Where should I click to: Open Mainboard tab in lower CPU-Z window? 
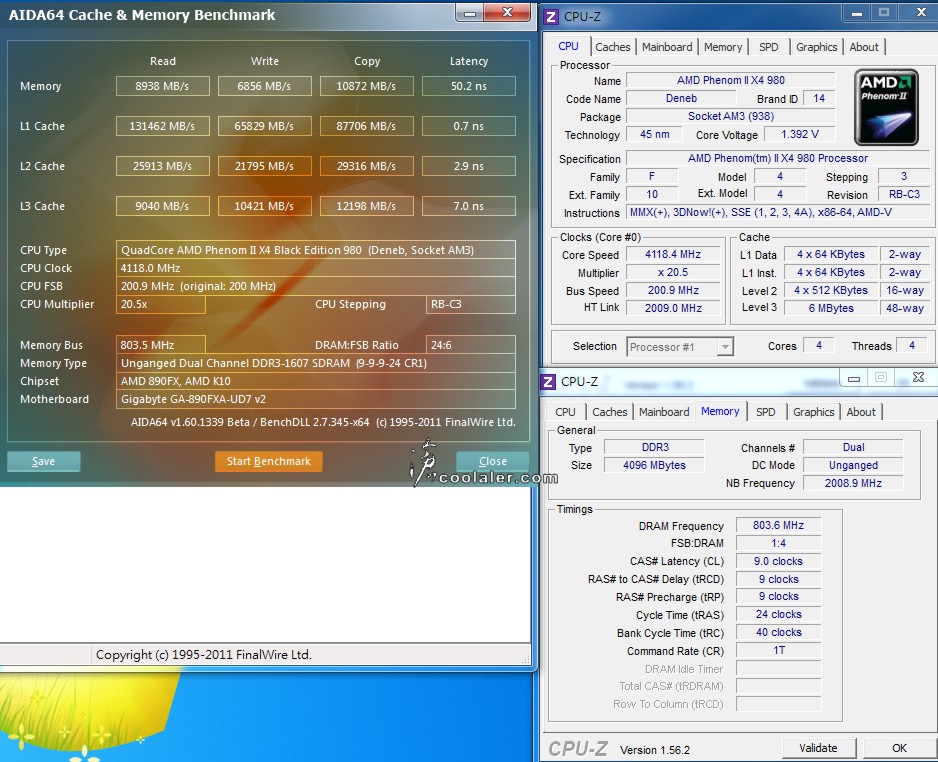coord(664,412)
